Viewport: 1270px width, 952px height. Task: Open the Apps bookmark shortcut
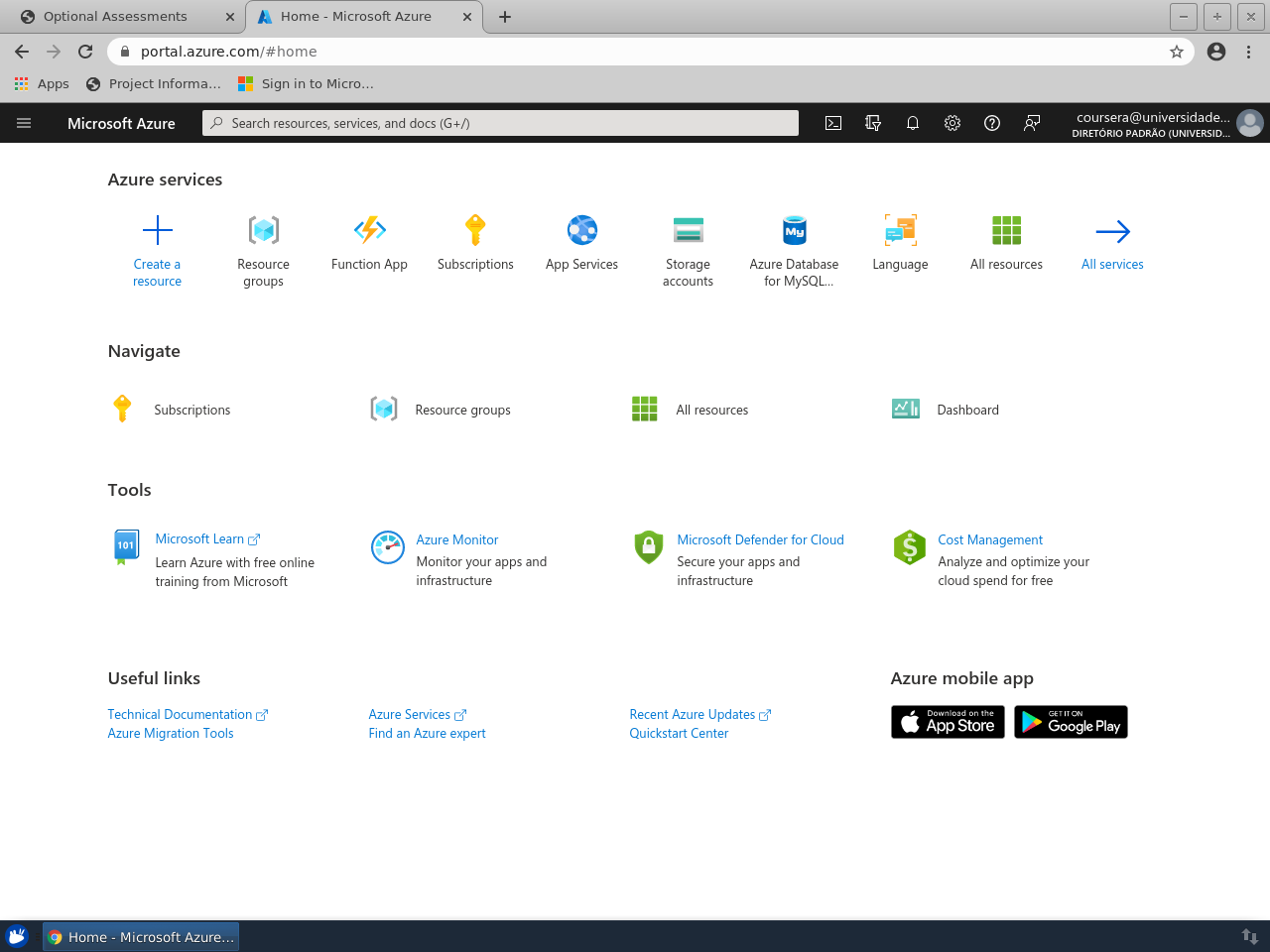(42, 84)
